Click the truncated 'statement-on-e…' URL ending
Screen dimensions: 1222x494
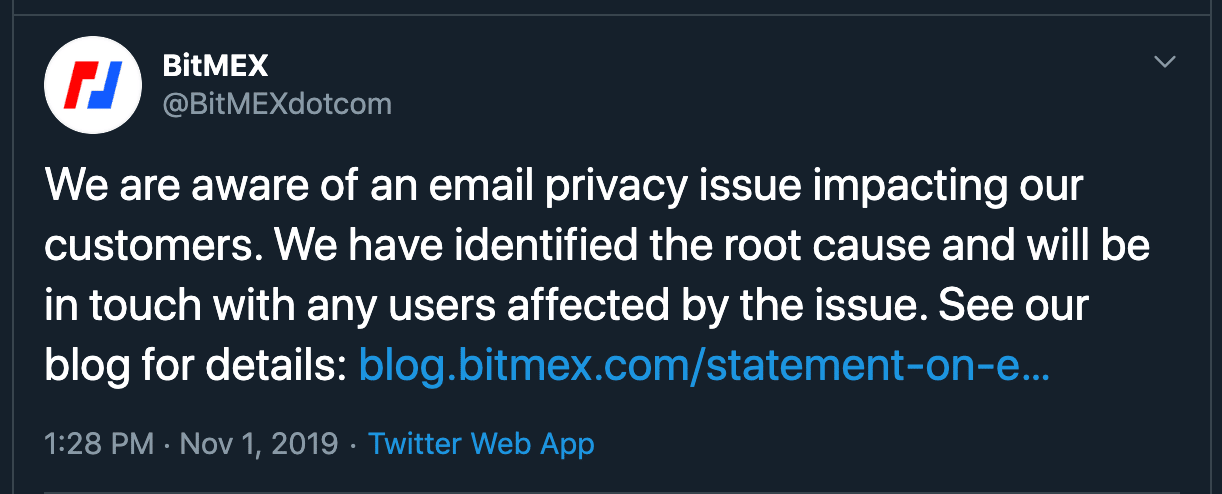point(880,367)
